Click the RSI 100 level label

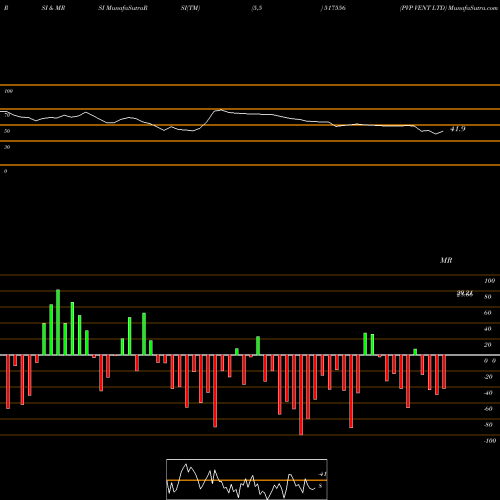pyautogui.click(x=9, y=91)
